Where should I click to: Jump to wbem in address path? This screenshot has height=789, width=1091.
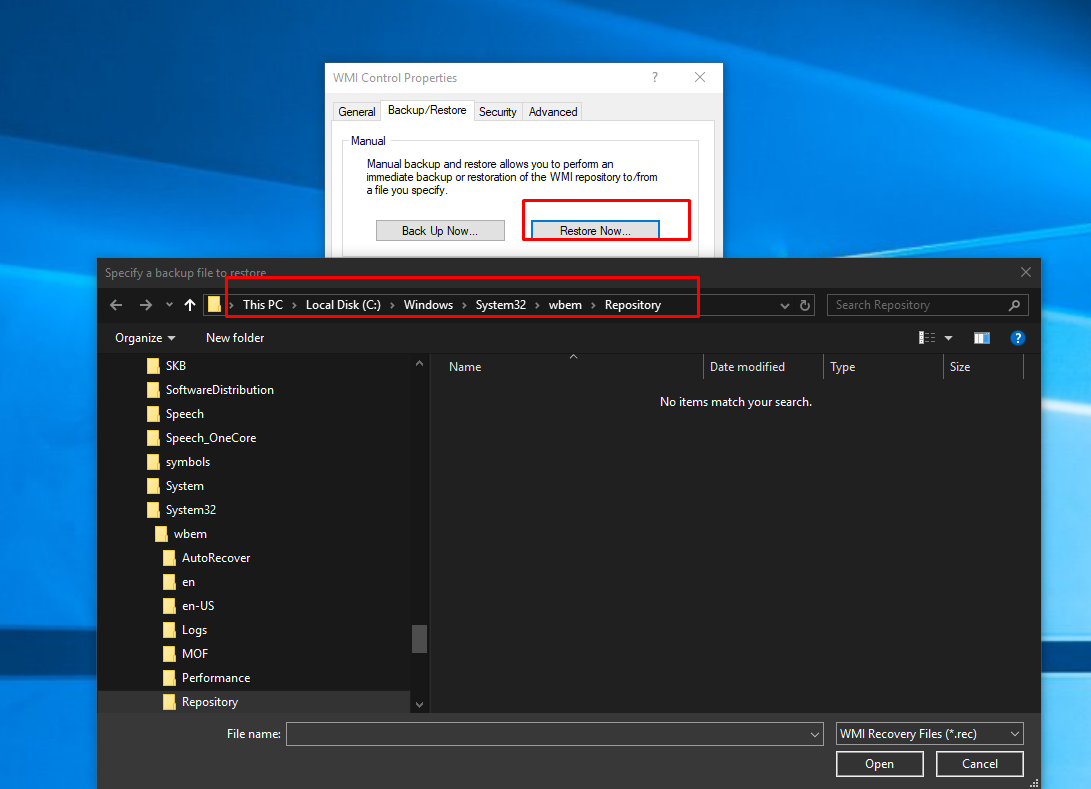click(565, 305)
